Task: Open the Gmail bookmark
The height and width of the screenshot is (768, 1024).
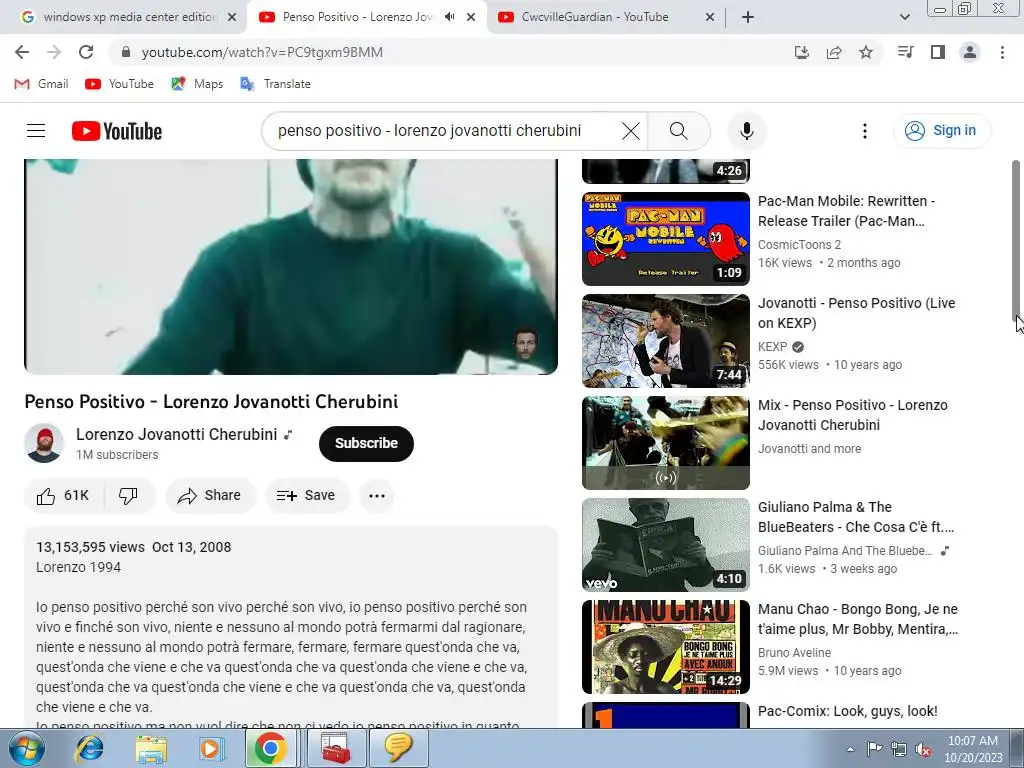Action: point(42,84)
